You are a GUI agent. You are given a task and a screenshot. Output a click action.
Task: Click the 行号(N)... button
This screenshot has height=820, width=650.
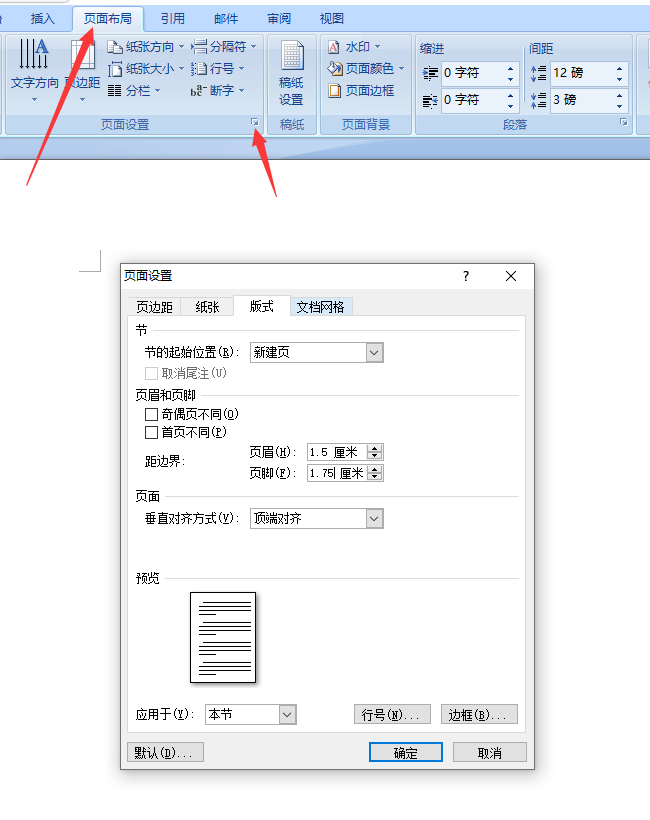pos(392,714)
